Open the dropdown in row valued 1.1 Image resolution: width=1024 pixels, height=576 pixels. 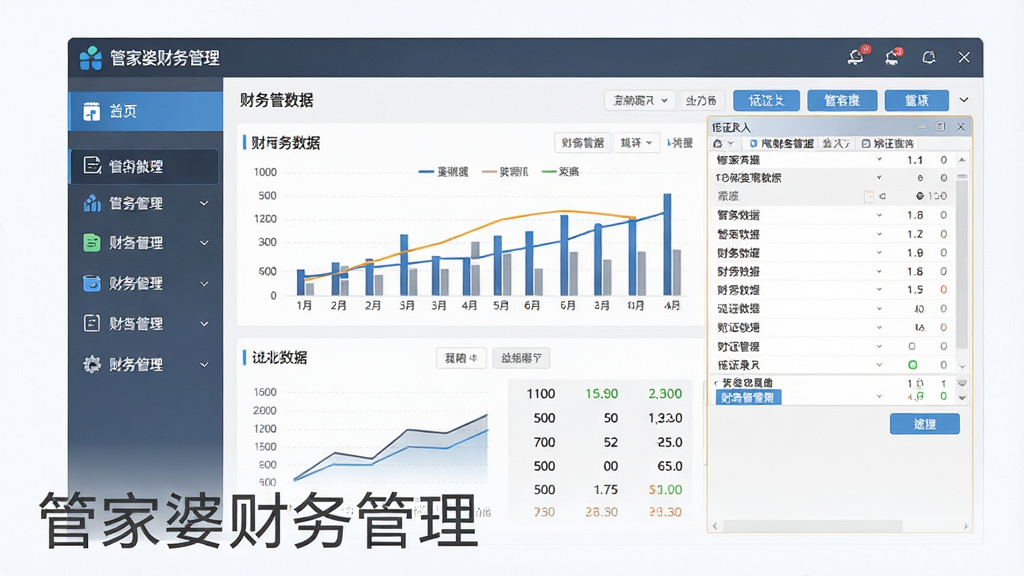click(879, 160)
